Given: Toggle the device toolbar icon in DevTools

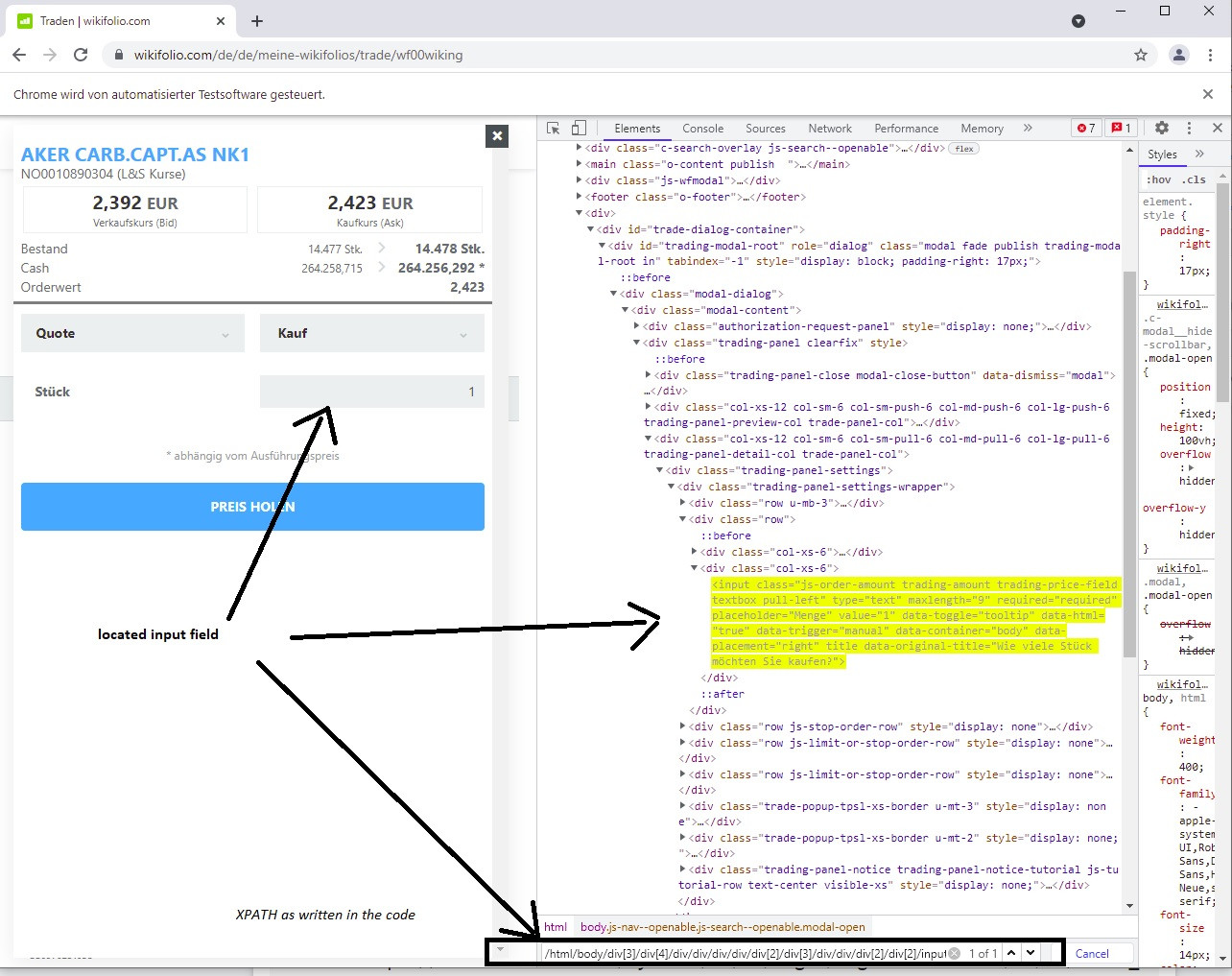Looking at the screenshot, I should [x=579, y=128].
